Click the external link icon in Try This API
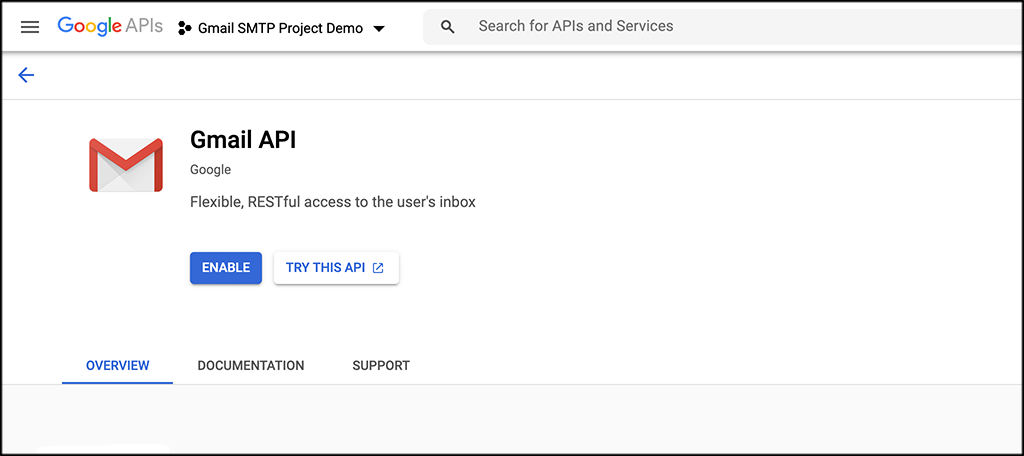 click(x=377, y=268)
